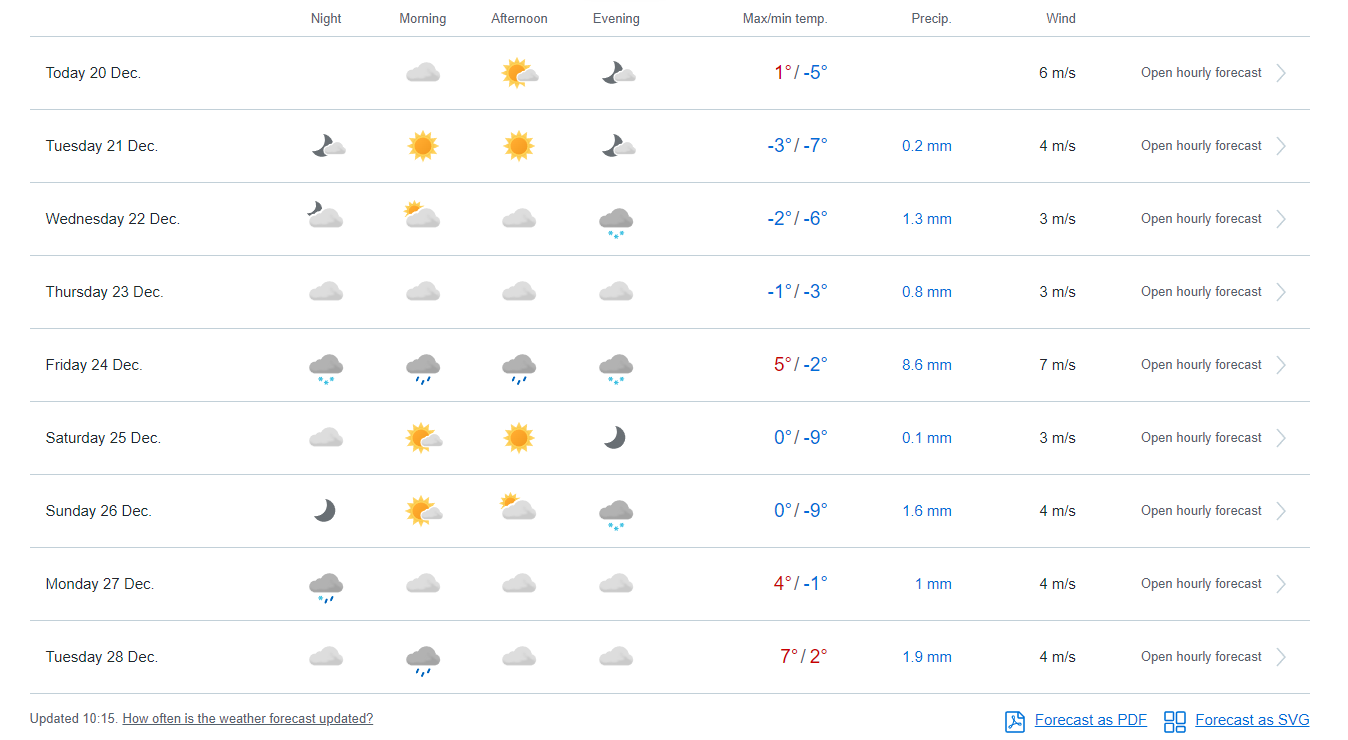This screenshot has height=740, width=1348.
Task: Expand the chevron for Sunday 26 Dec. row
Action: click(1281, 511)
